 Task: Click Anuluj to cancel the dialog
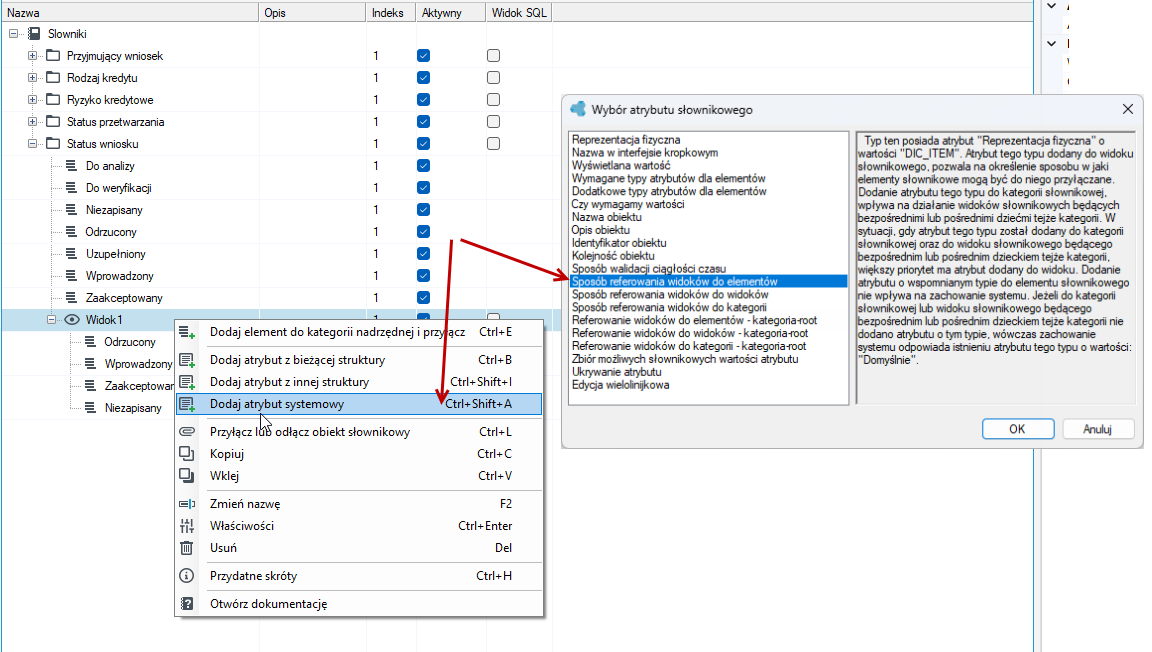(x=1098, y=429)
